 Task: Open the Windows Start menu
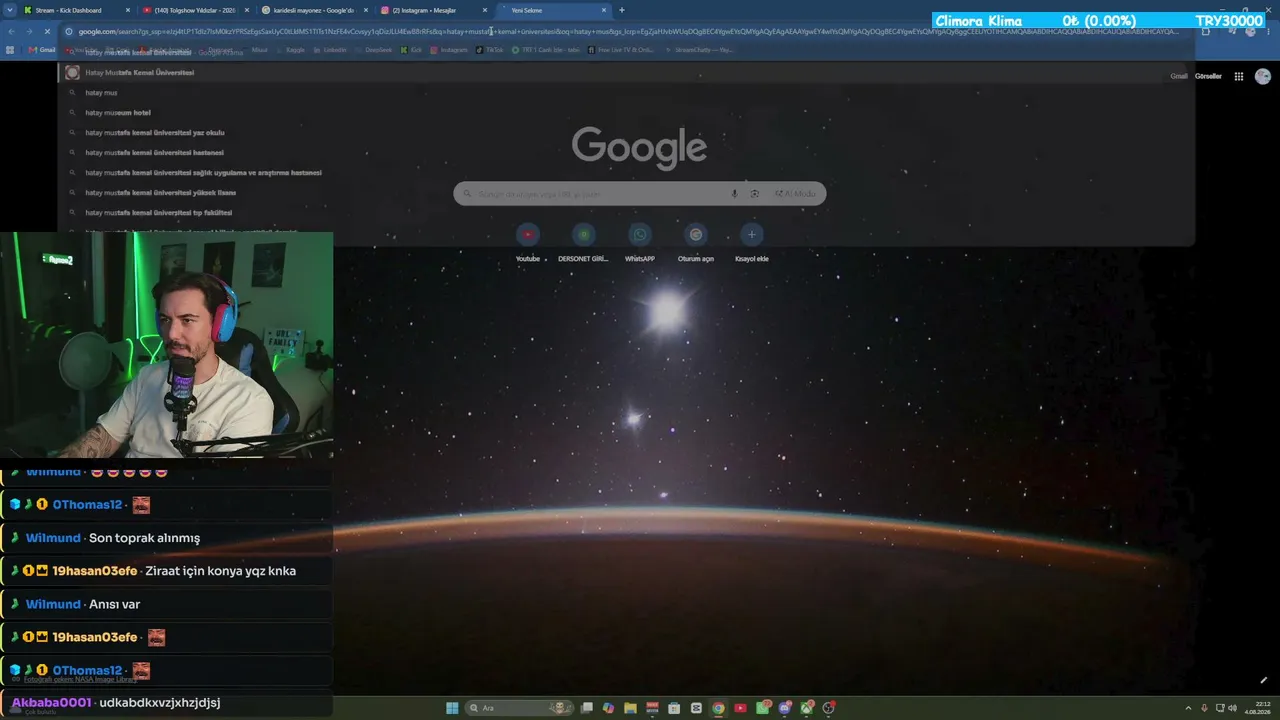coord(452,708)
